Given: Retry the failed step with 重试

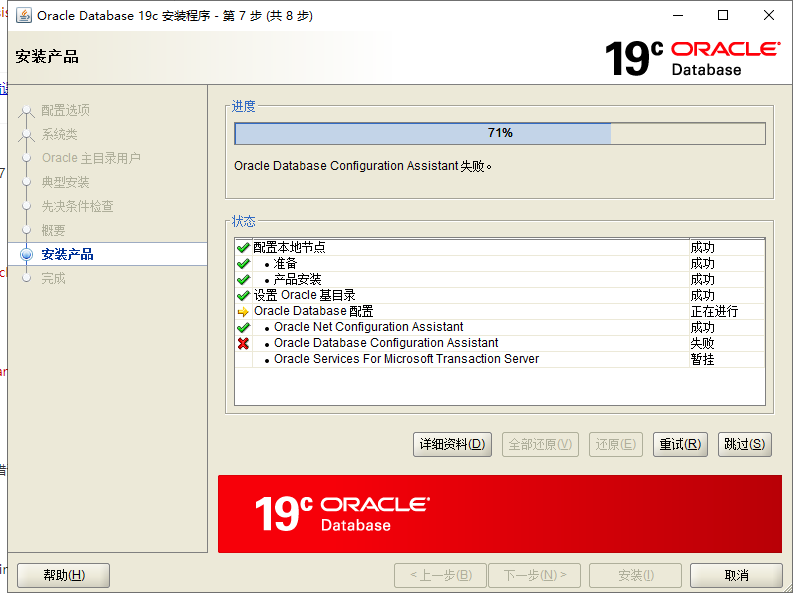Looking at the screenshot, I should pos(680,445).
